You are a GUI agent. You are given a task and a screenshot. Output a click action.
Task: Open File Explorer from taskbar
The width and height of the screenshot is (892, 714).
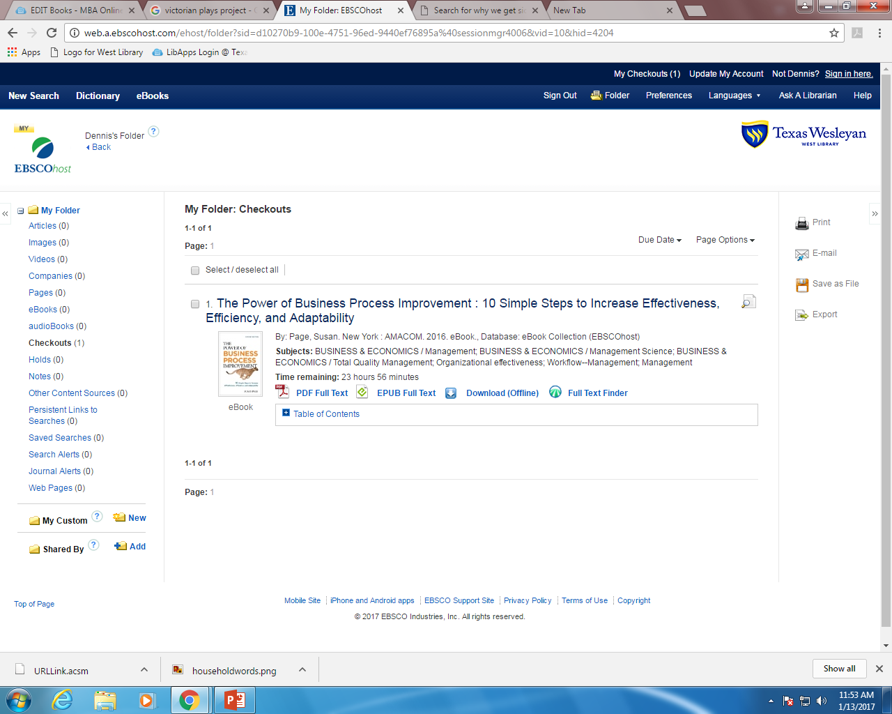pyautogui.click(x=105, y=700)
